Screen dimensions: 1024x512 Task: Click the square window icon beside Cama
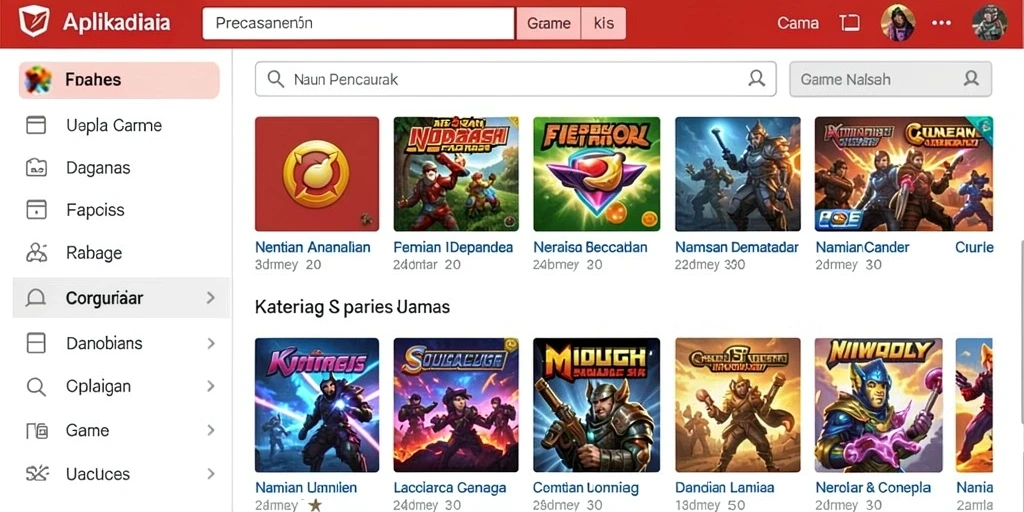849,23
